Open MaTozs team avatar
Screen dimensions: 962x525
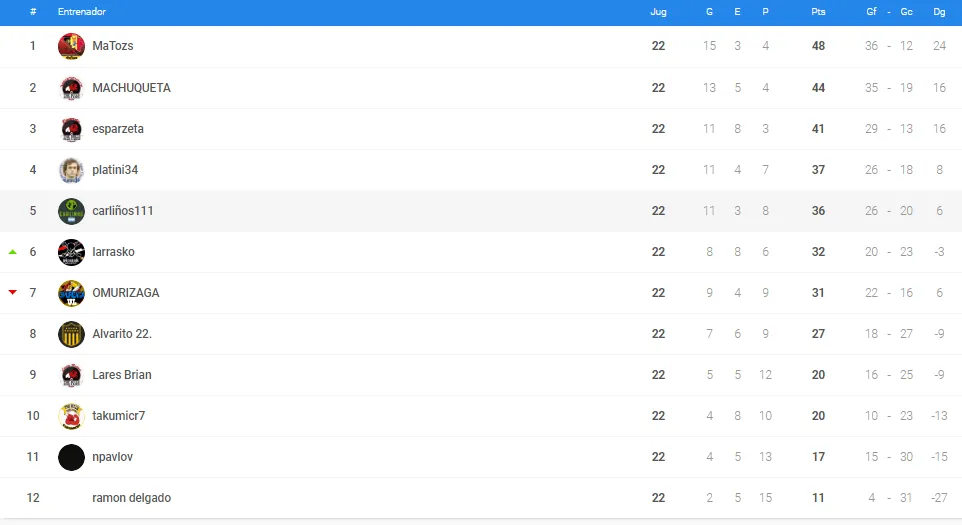71,46
